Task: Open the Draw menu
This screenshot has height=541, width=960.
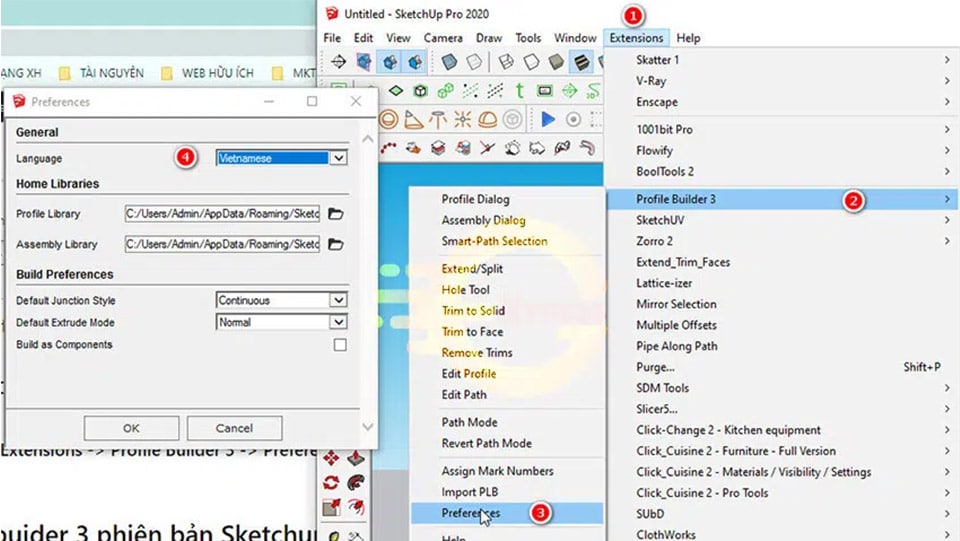Action: tap(489, 38)
